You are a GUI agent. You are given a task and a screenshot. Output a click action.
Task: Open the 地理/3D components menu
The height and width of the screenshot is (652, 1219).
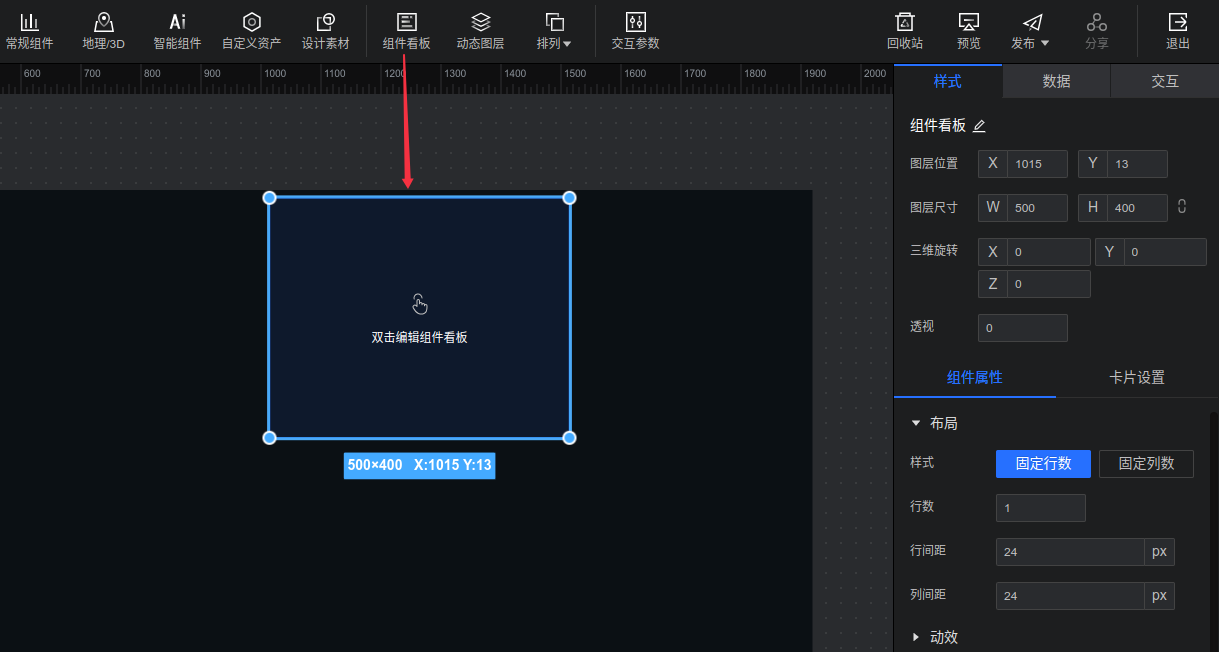click(x=103, y=31)
